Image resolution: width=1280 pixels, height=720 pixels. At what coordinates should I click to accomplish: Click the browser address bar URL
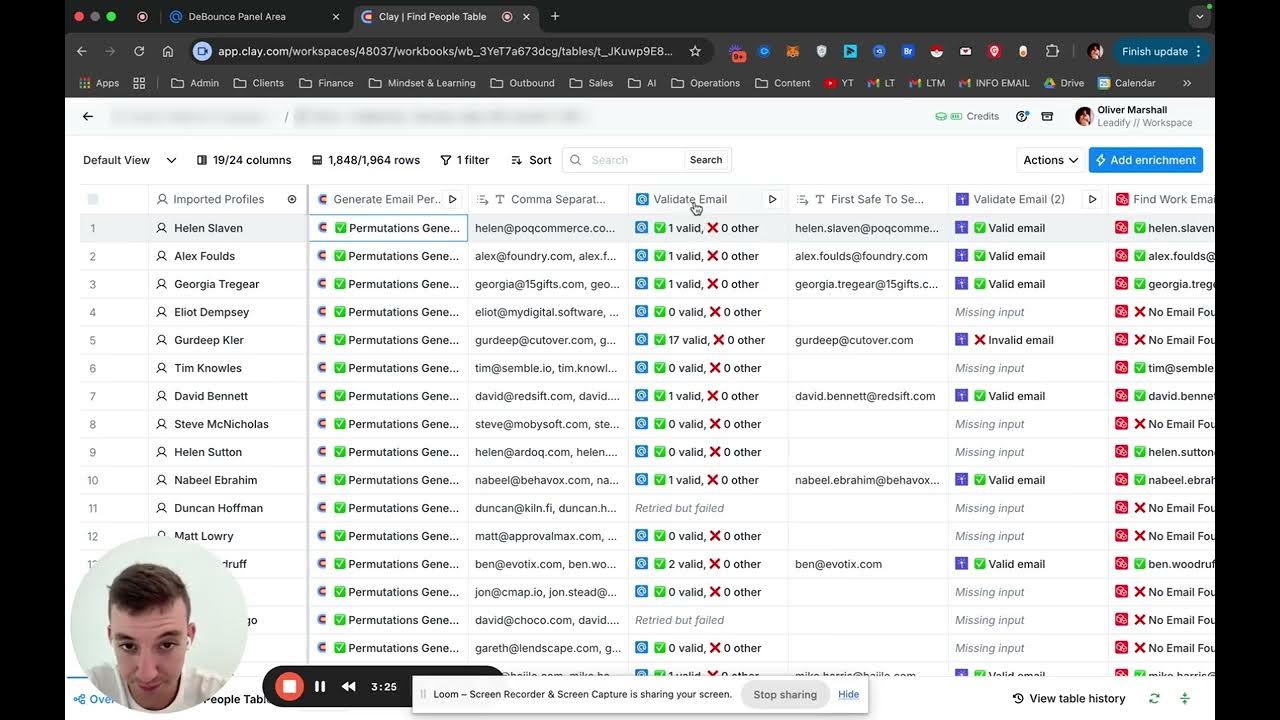445,51
